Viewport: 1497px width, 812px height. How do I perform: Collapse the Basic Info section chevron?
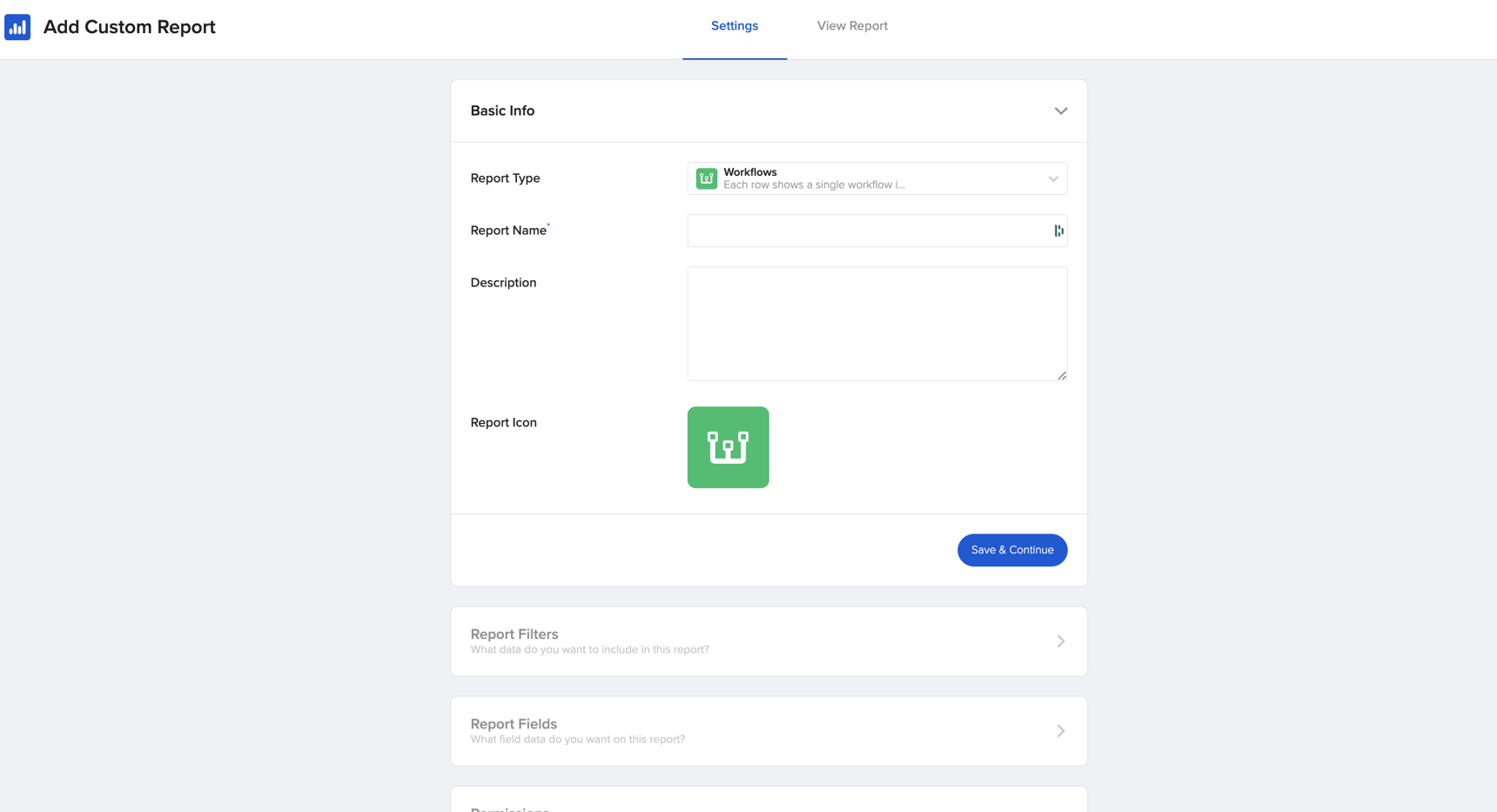point(1060,111)
